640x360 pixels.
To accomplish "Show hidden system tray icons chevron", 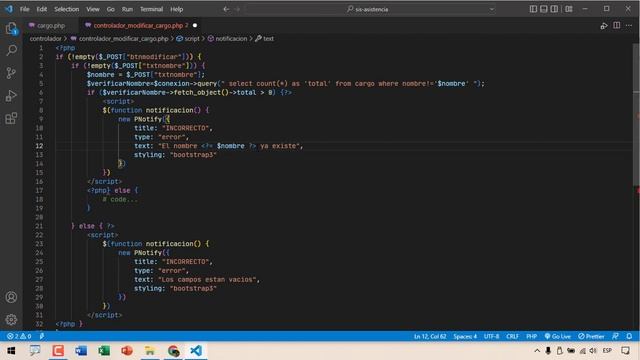I will pos(537,351).
